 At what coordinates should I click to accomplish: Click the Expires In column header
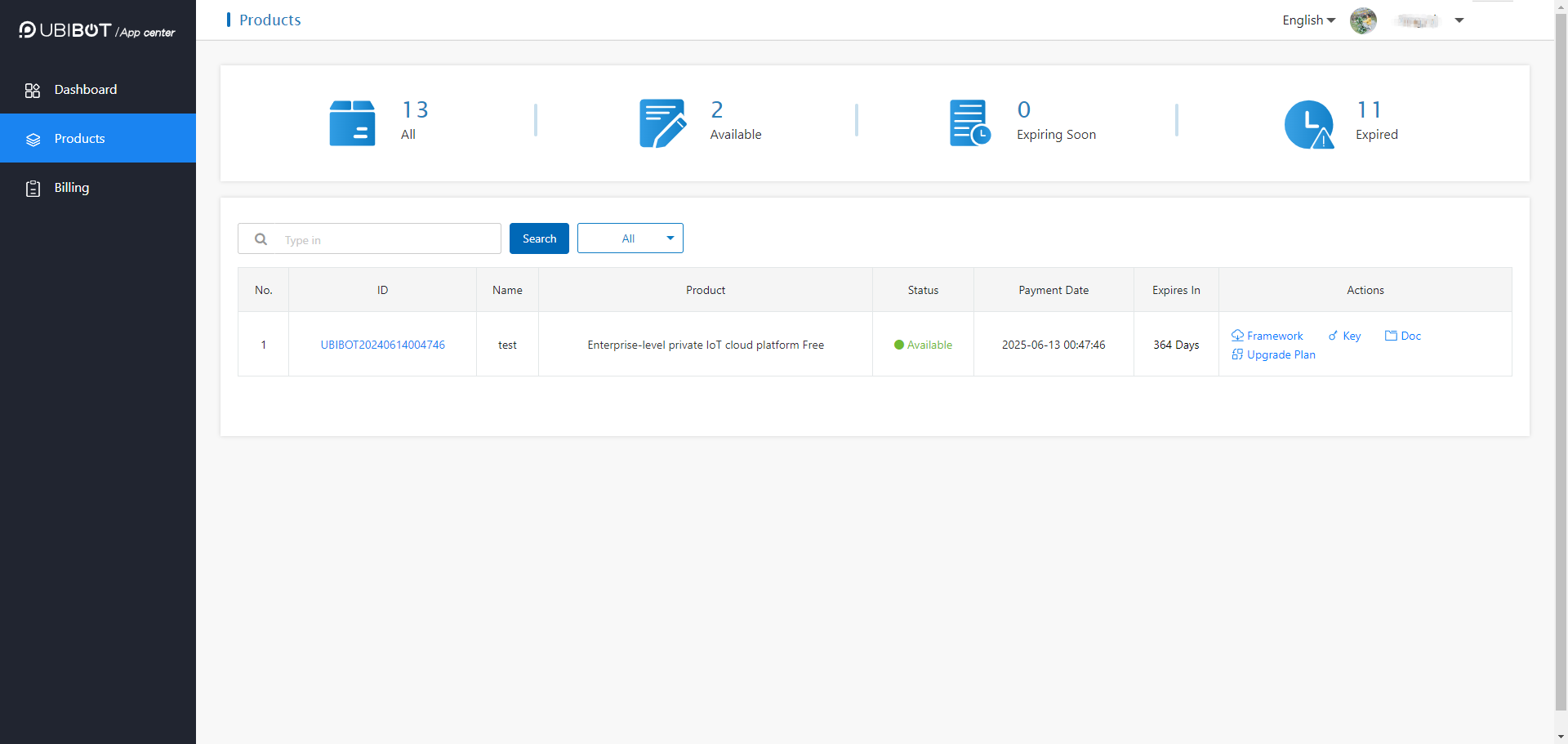1176,290
